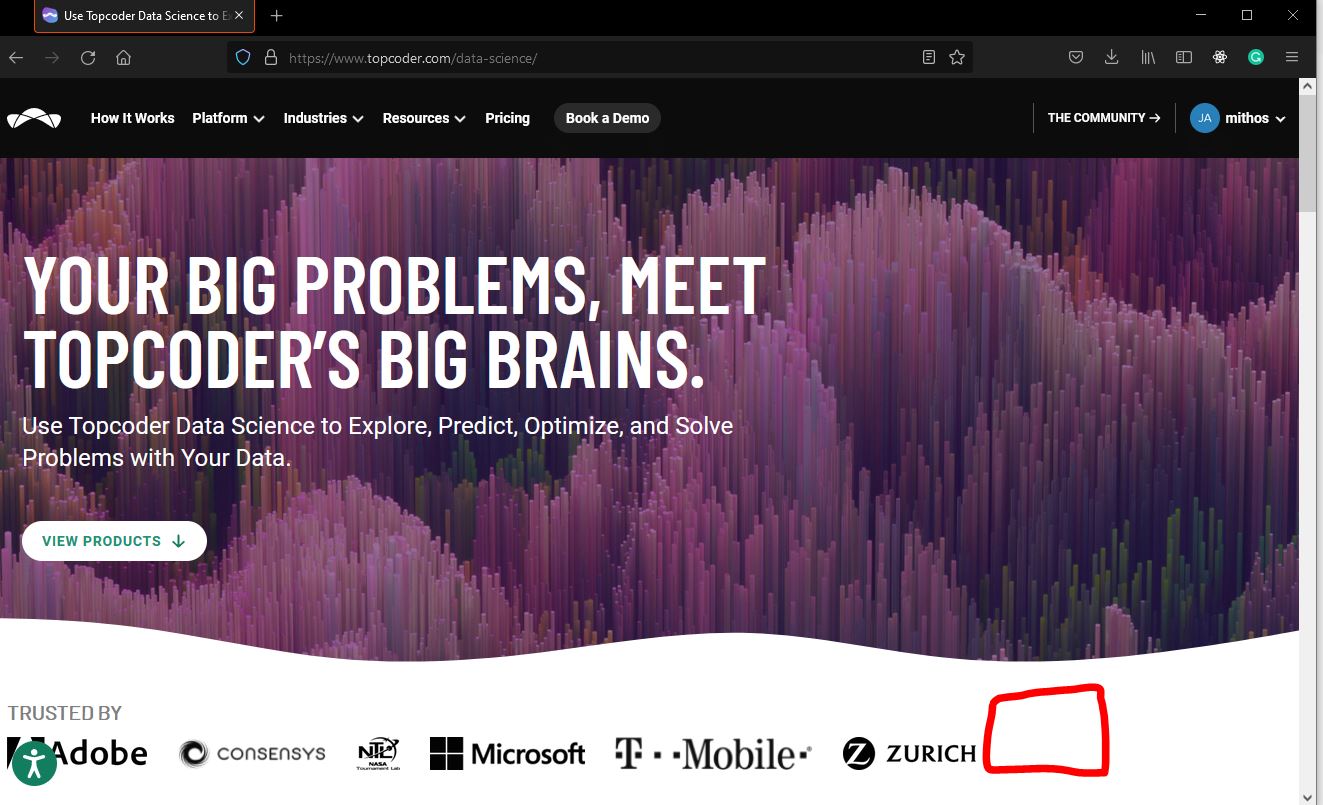The height and width of the screenshot is (805, 1323).
Task: Open the library bookshelf icon
Action: pyautogui.click(x=1148, y=58)
